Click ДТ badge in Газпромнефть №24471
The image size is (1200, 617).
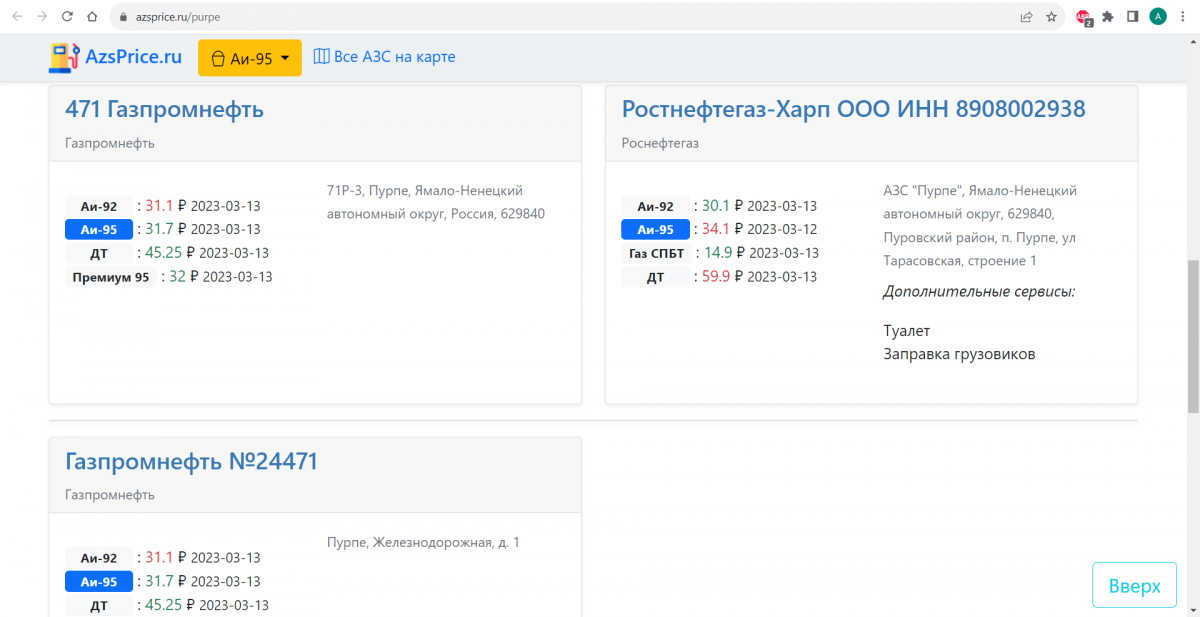coord(99,605)
